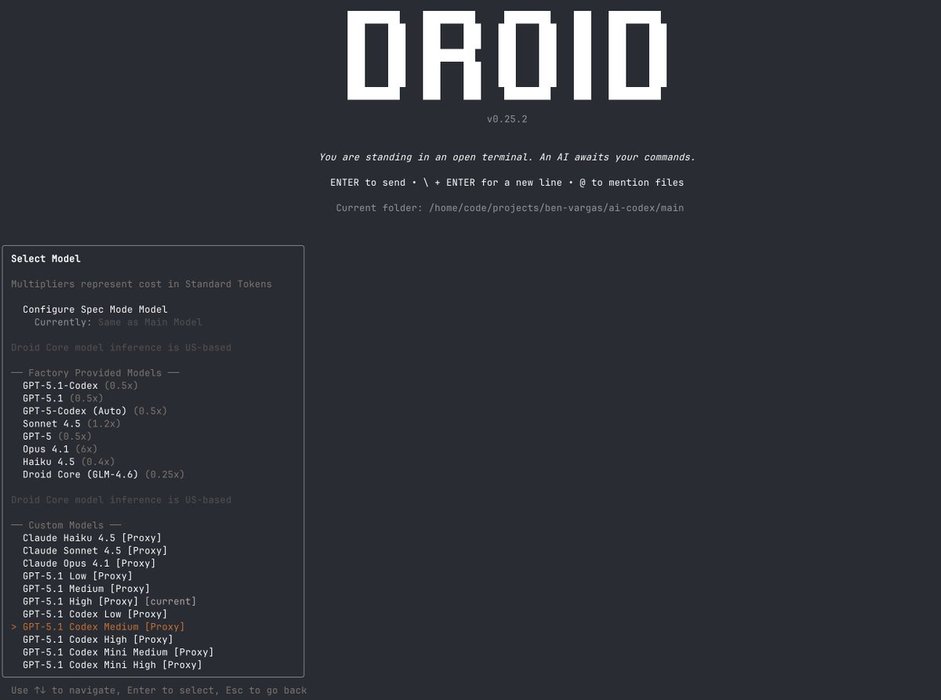Screen dimensions: 941x700
Task: Choose GPT-5.1 Codex High [Proxy]
Action: tap(98, 639)
